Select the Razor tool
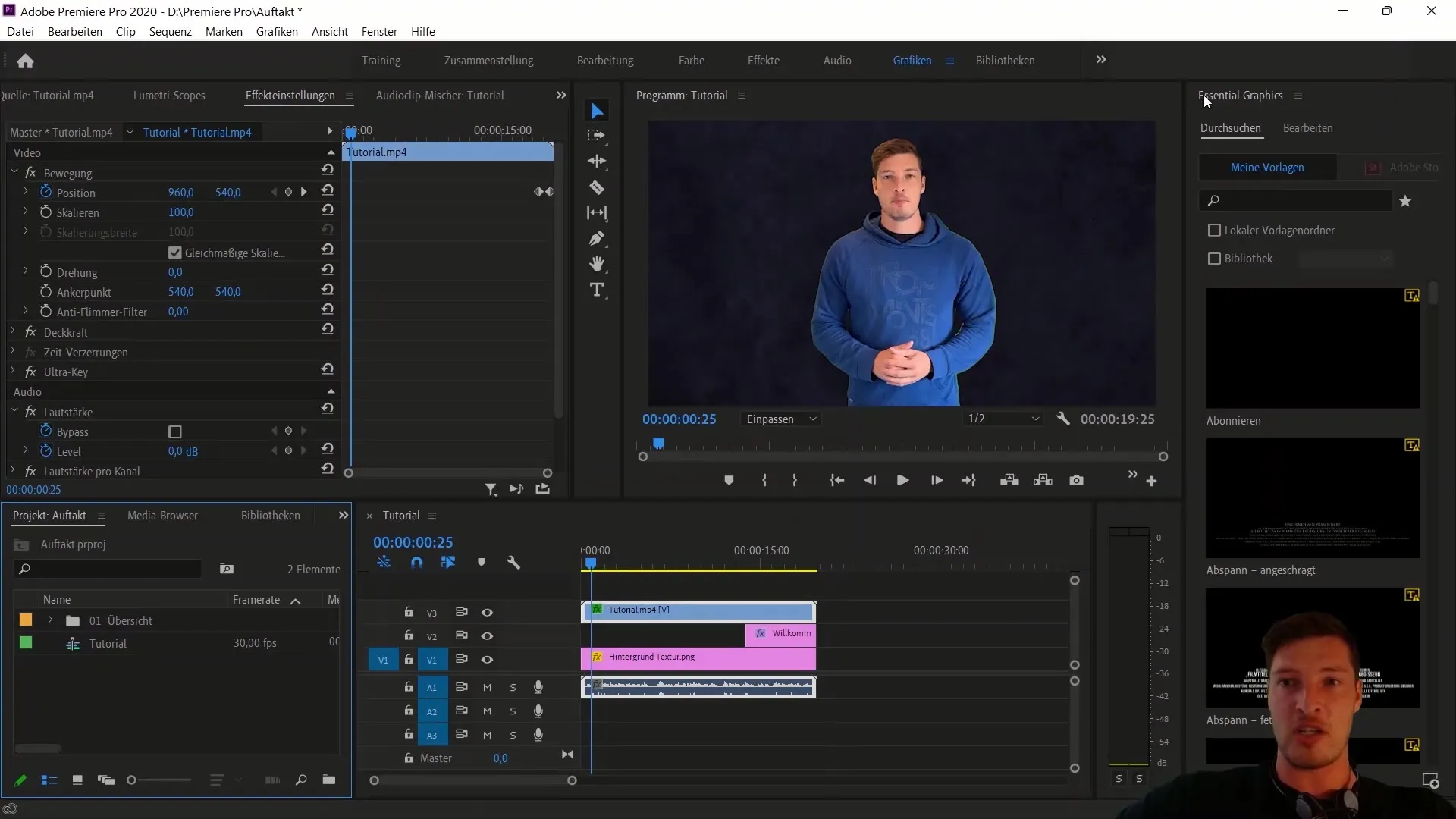The image size is (1456, 819). point(597,187)
